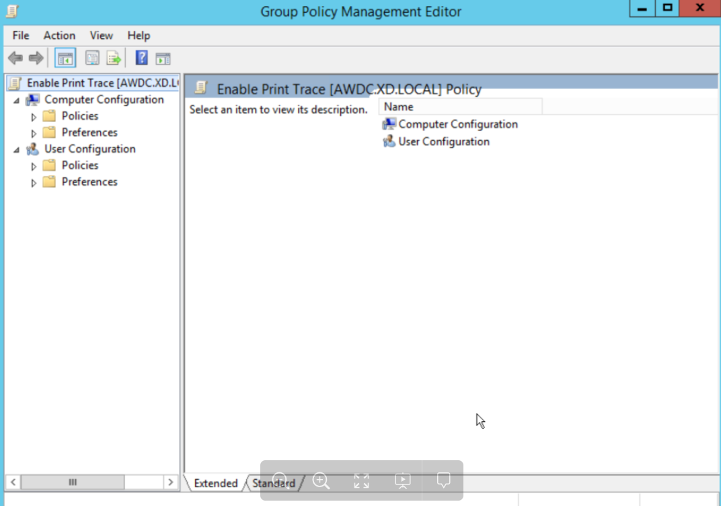The height and width of the screenshot is (506, 722).
Task: Open the Help menu
Action: click(x=139, y=35)
